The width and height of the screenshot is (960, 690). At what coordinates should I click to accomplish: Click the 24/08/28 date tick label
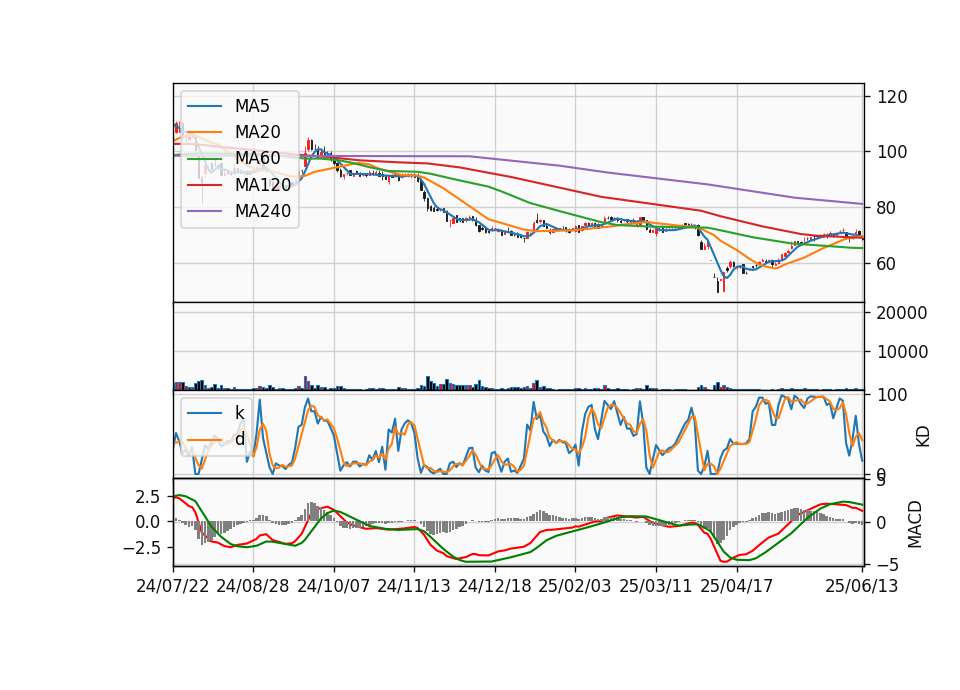coord(253,586)
